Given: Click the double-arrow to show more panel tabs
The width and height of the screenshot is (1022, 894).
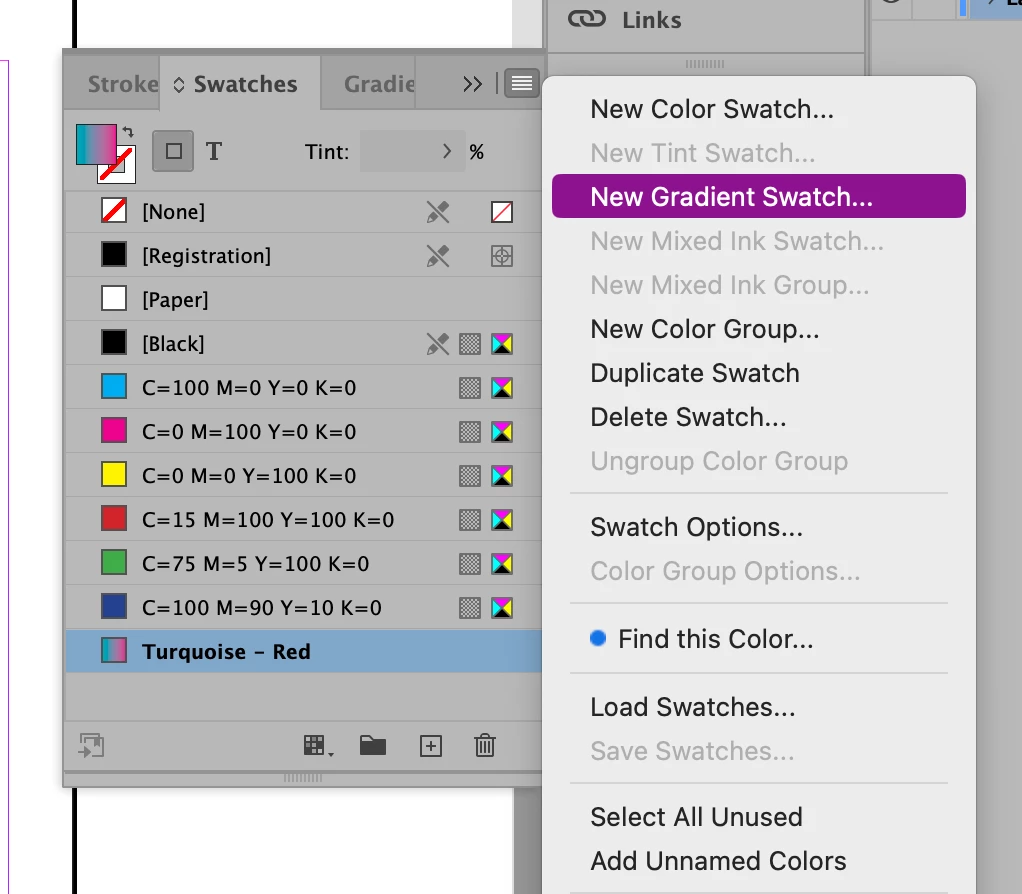Looking at the screenshot, I should (x=473, y=84).
